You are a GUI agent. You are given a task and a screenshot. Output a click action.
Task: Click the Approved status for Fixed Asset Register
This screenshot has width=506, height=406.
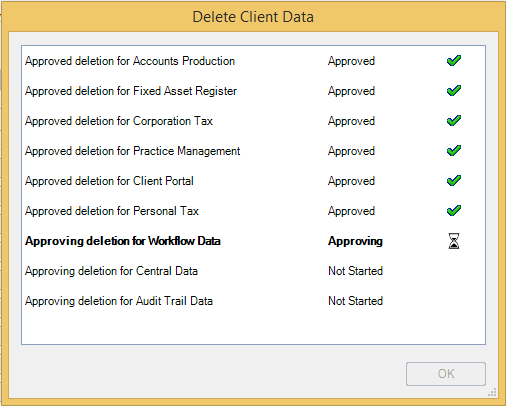[x=351, y=91]
